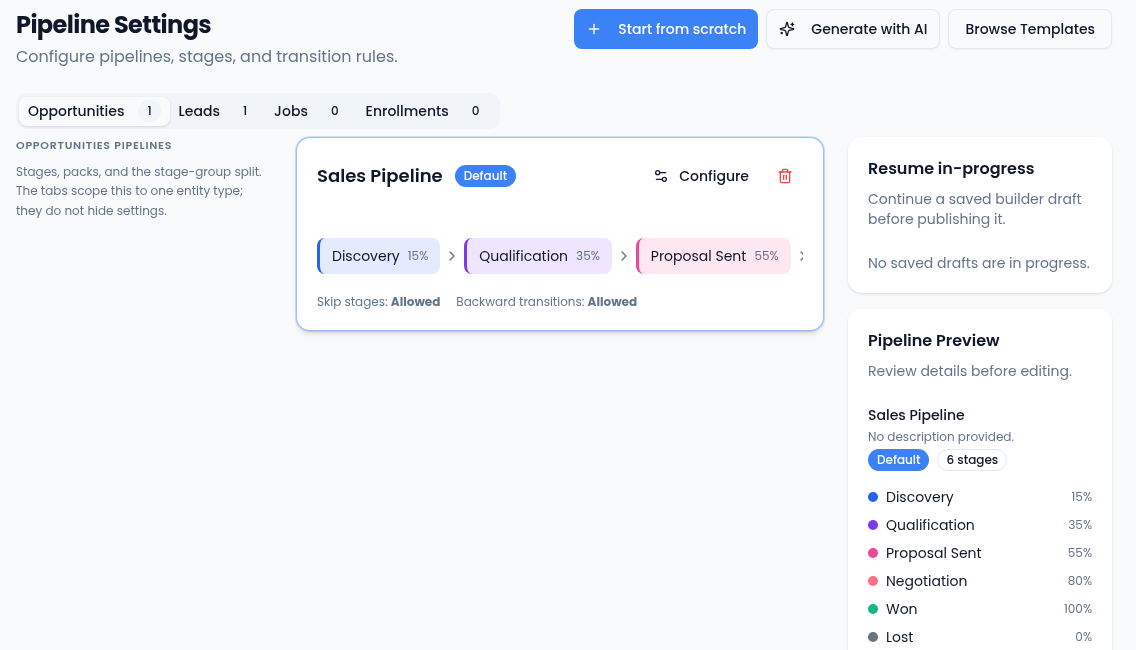Click the plus icon in Start from scratch

pos(593,29)
